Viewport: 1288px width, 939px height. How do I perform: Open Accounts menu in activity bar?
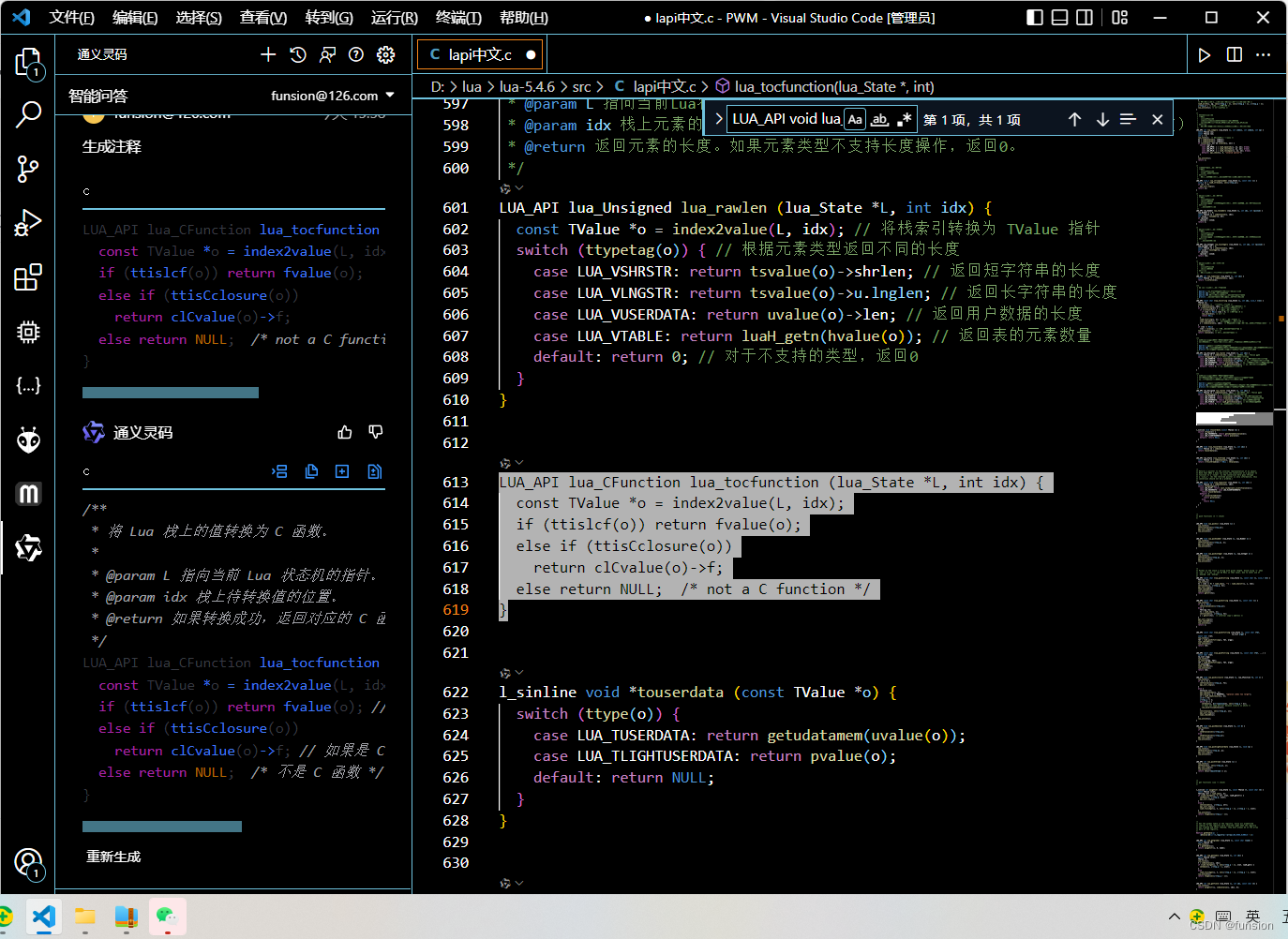click(x=28, y=862)
